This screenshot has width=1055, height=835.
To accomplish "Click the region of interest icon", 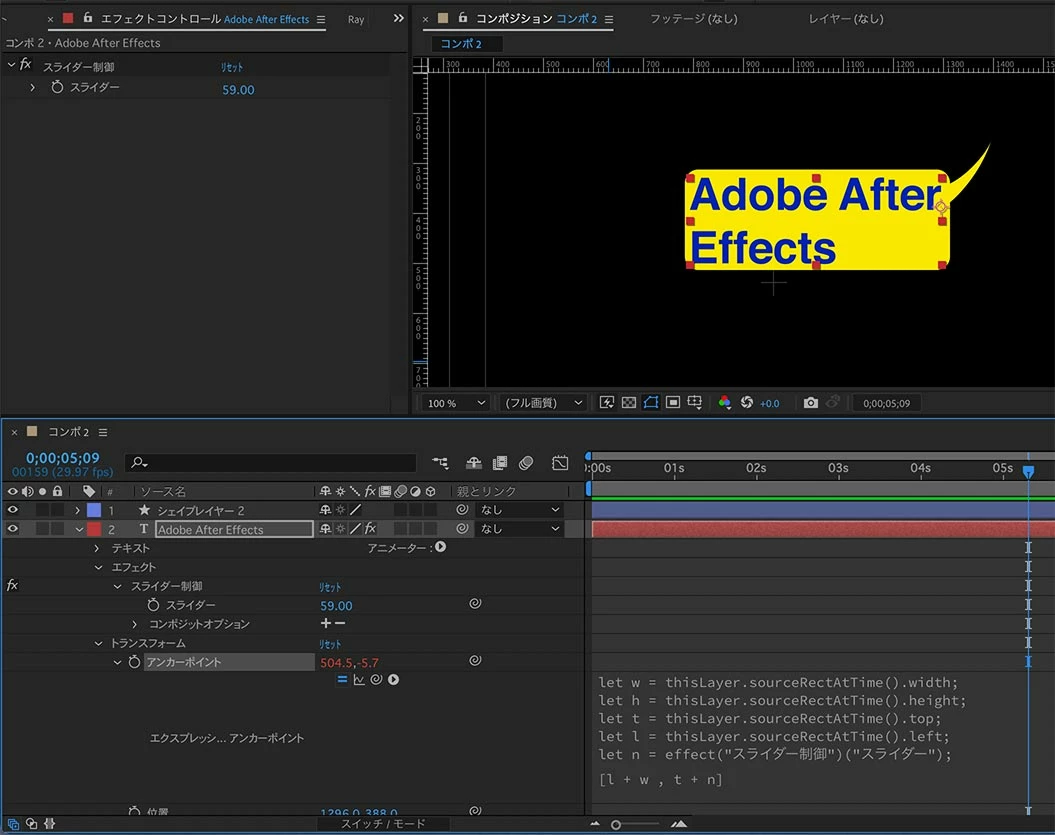I will click(673, 402).
